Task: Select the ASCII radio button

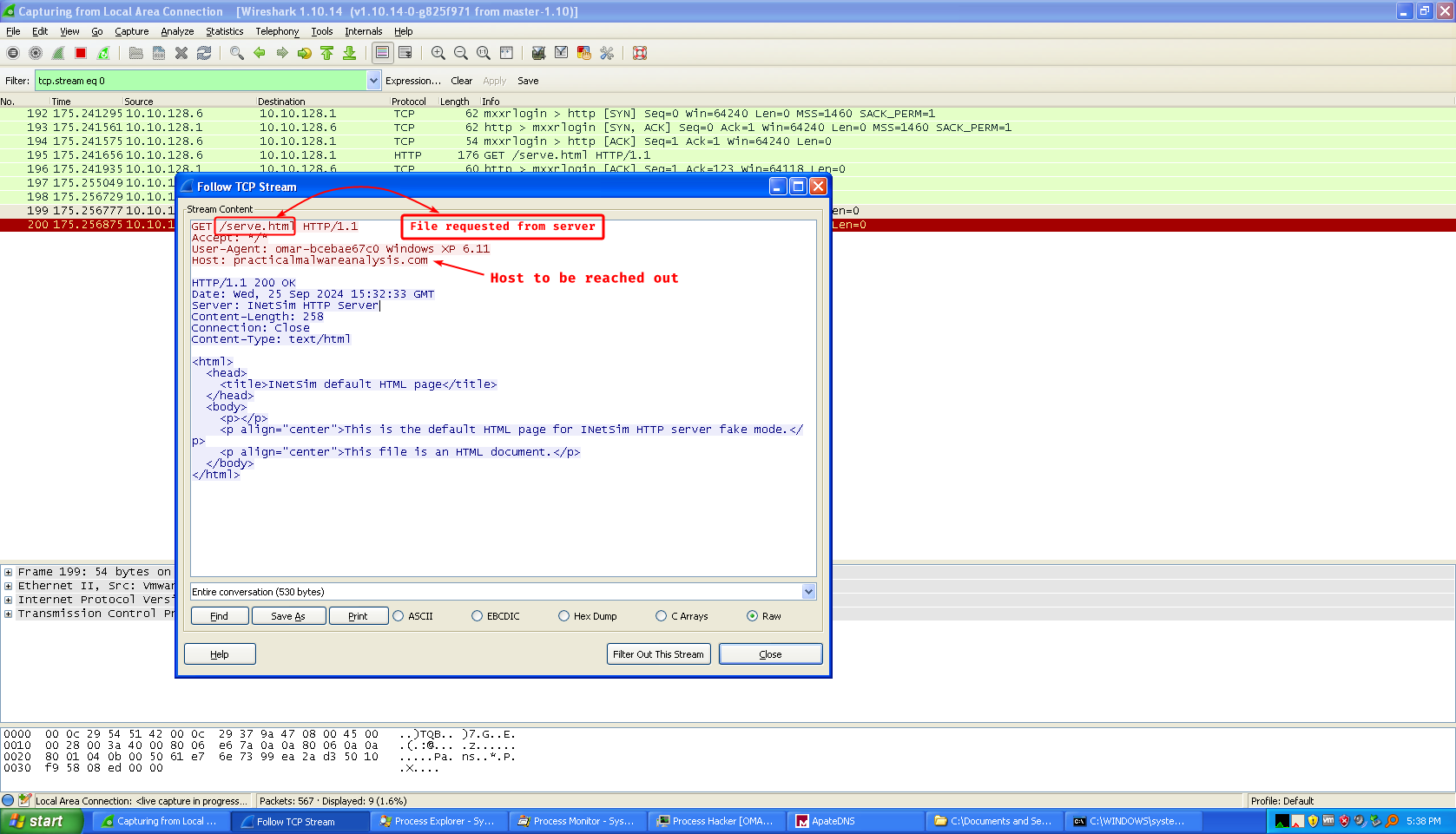Action: coord(399,616)
